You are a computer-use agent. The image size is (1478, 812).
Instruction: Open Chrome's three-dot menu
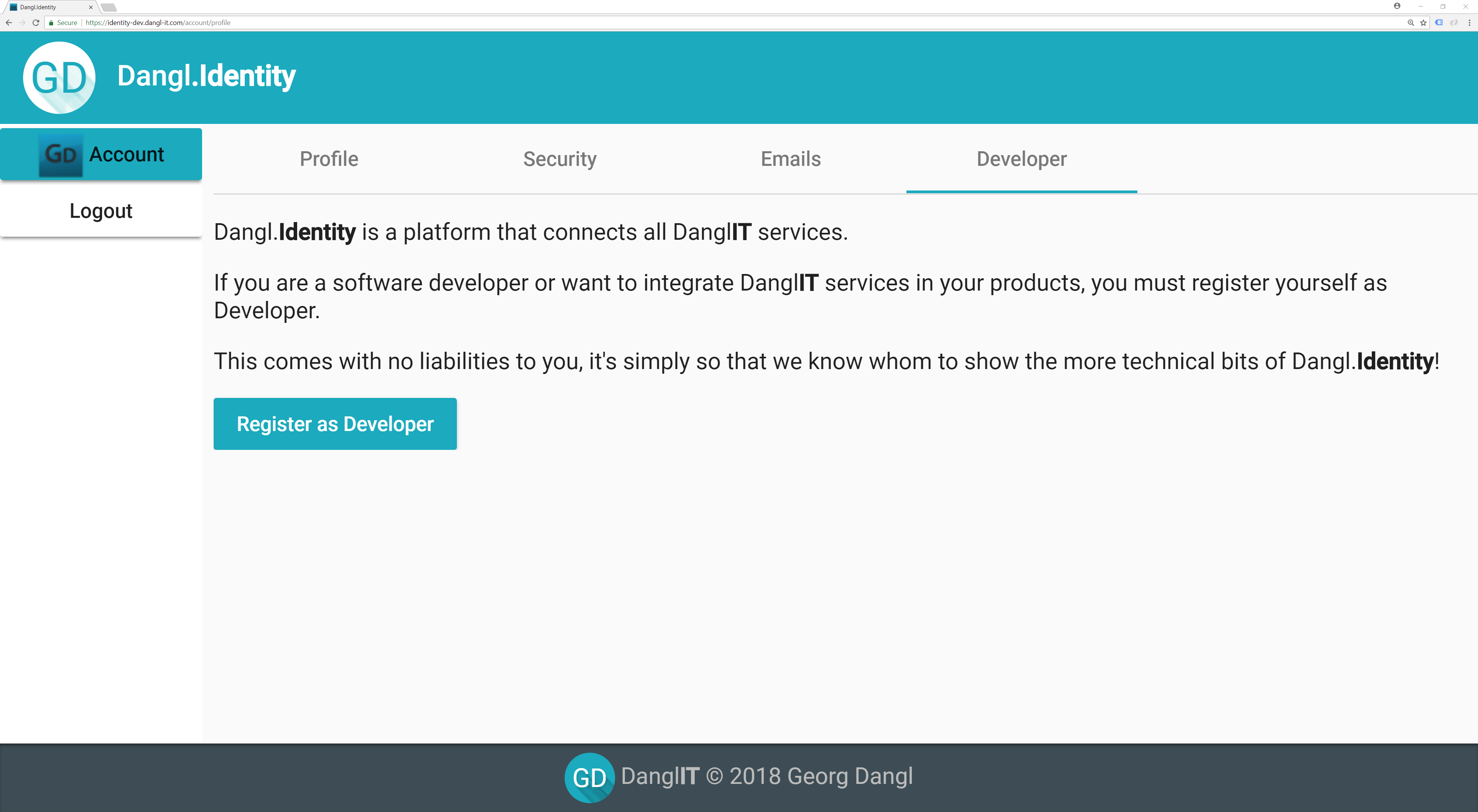click(1470, 22)
